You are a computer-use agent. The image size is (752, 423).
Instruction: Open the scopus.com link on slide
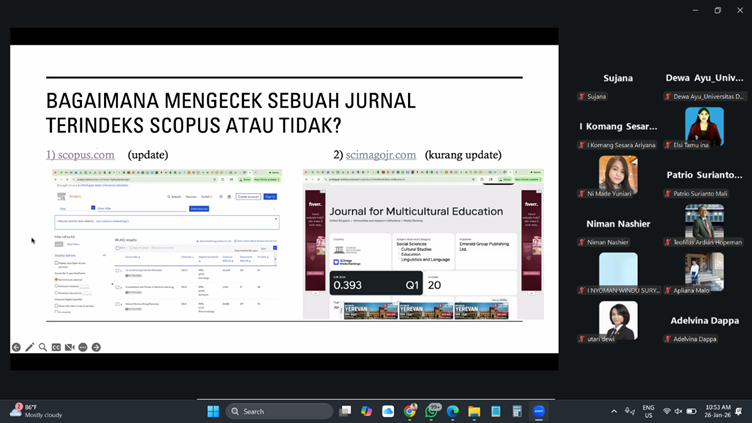(x=80, y=155)
